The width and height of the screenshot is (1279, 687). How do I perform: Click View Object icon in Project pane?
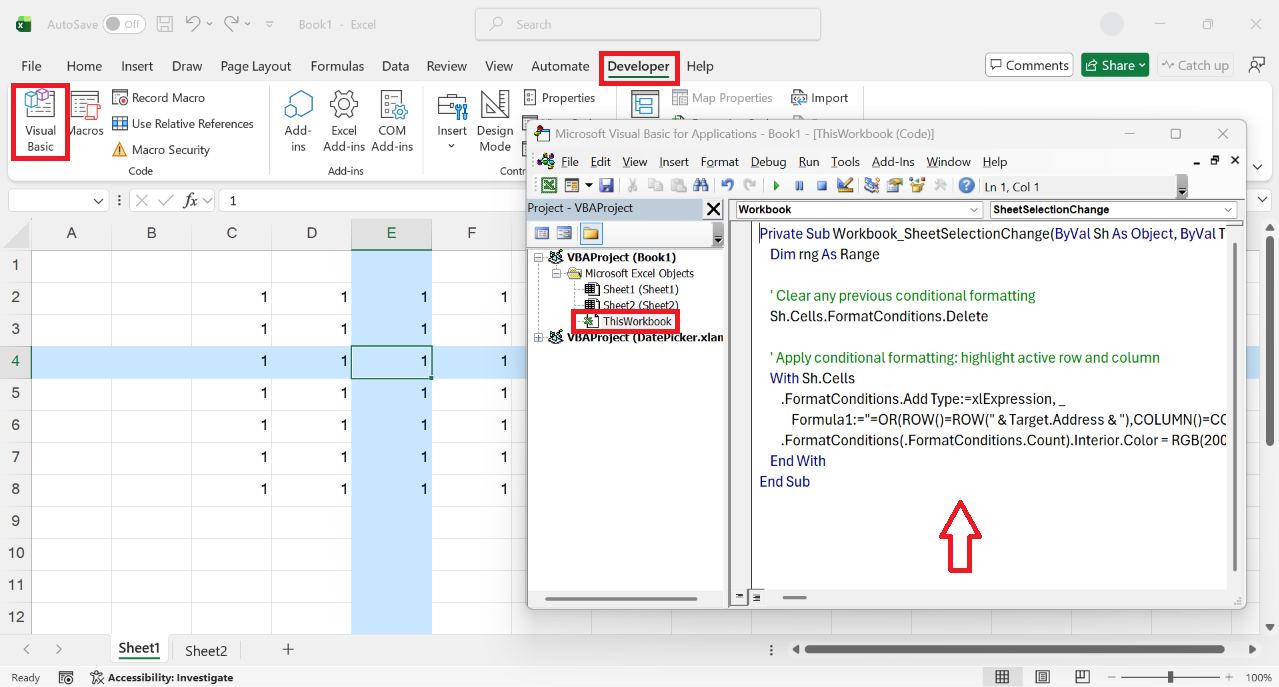565,233
